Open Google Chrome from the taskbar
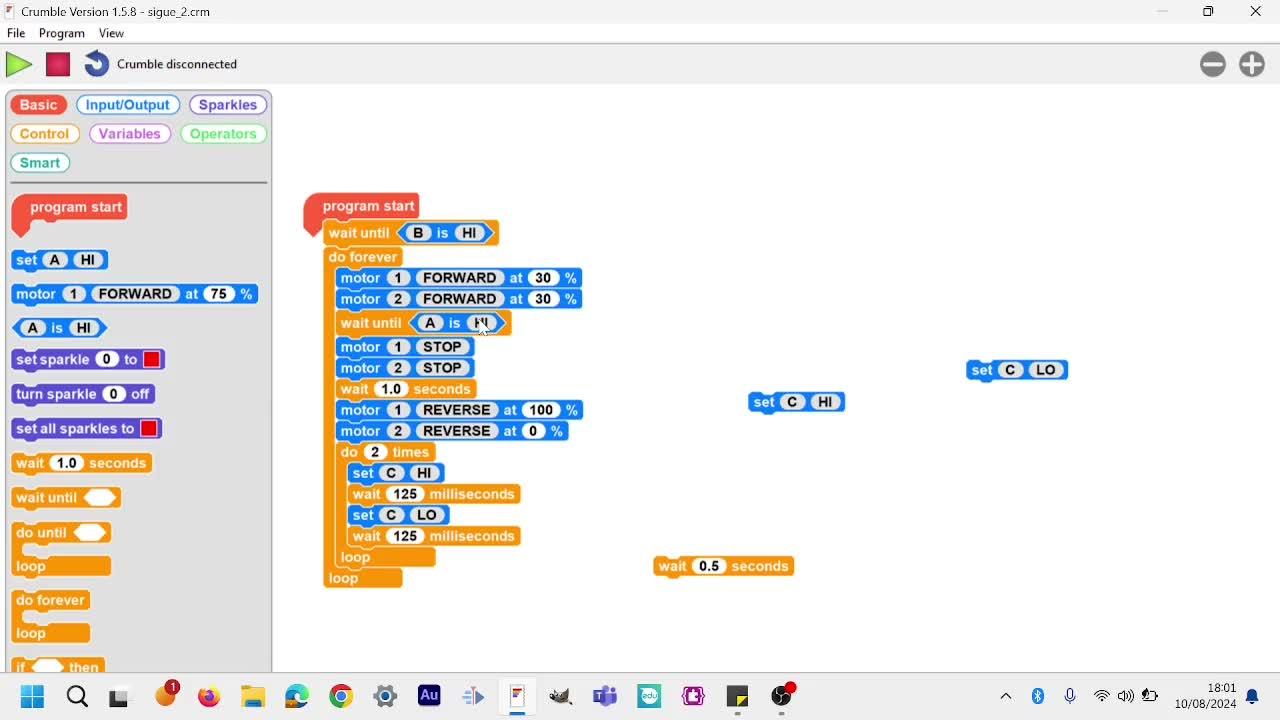The height and width of the screenshot is (720, 1280). [x=341, y=696]
